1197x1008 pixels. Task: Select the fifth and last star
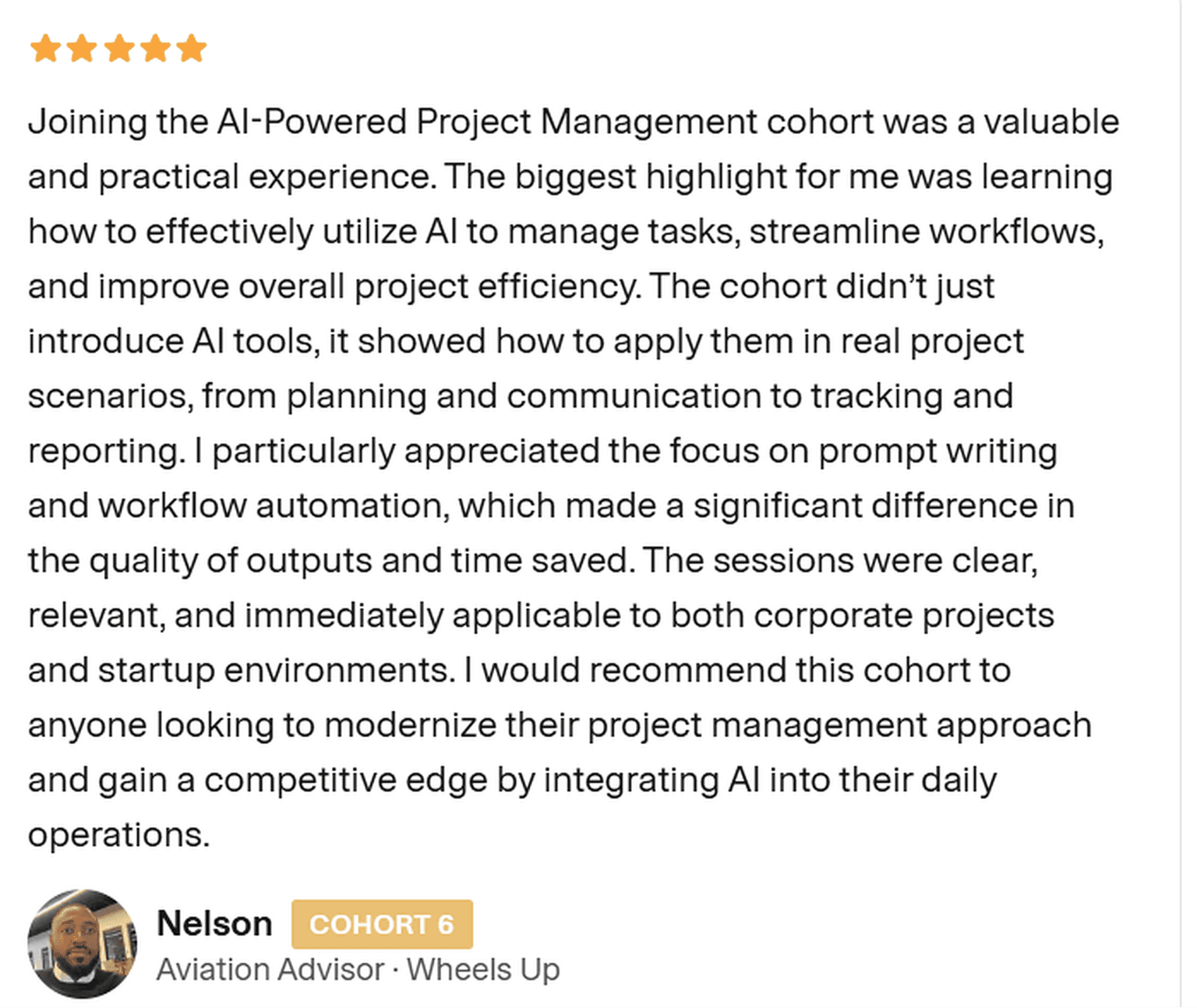coord(191,48)
